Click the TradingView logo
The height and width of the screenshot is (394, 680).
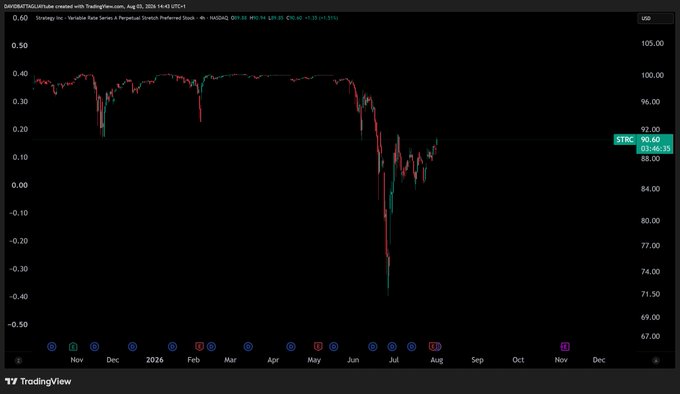pyautogui.click(x=38, y=381)
